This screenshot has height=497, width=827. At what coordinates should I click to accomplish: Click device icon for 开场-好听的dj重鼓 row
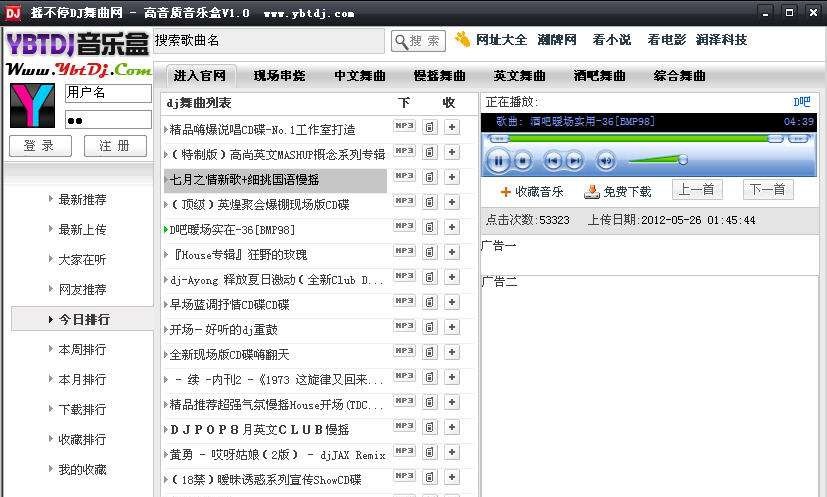[x=430, y=327]
